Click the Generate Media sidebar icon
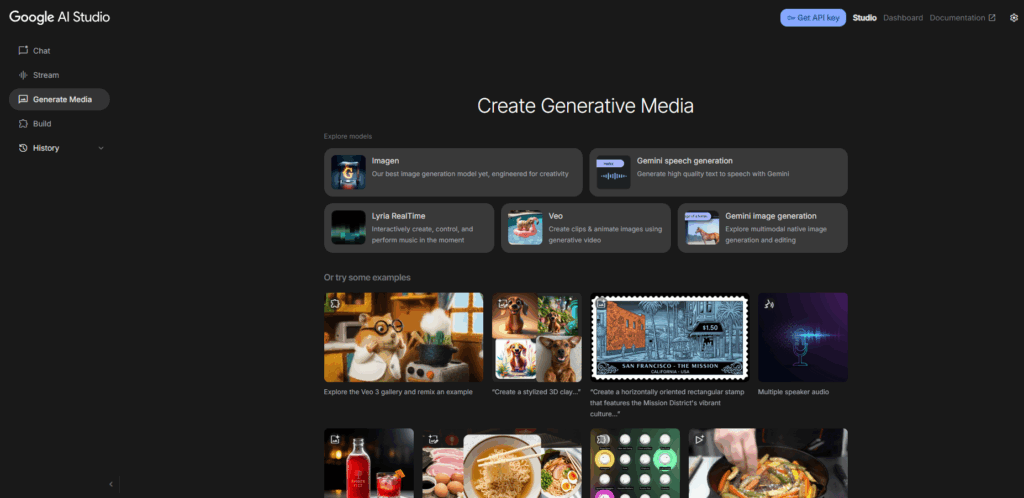This screenshot has height=498, width=1024. [x=24, y=99]
